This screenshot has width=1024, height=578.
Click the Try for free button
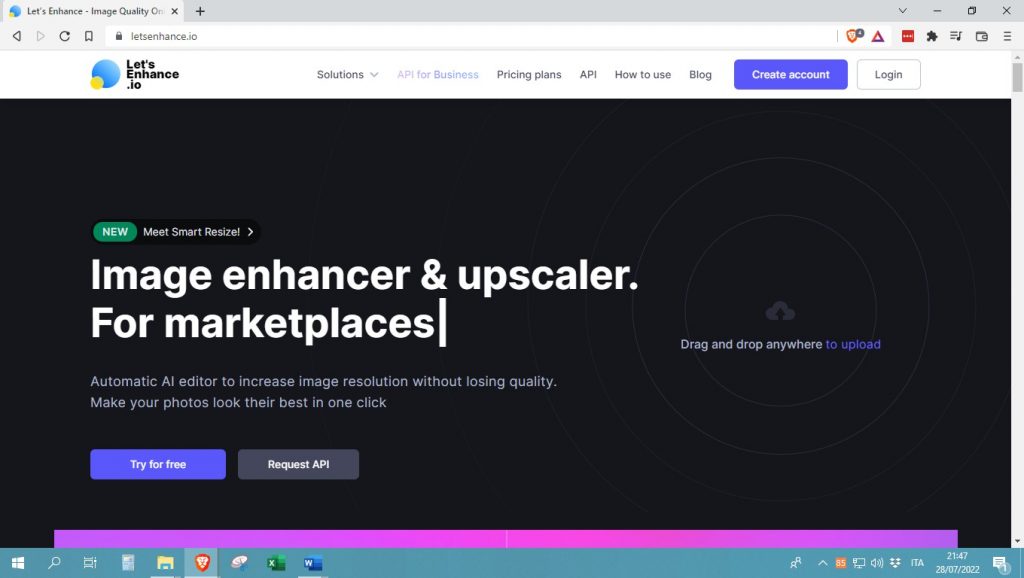click(x=158, y=464)
